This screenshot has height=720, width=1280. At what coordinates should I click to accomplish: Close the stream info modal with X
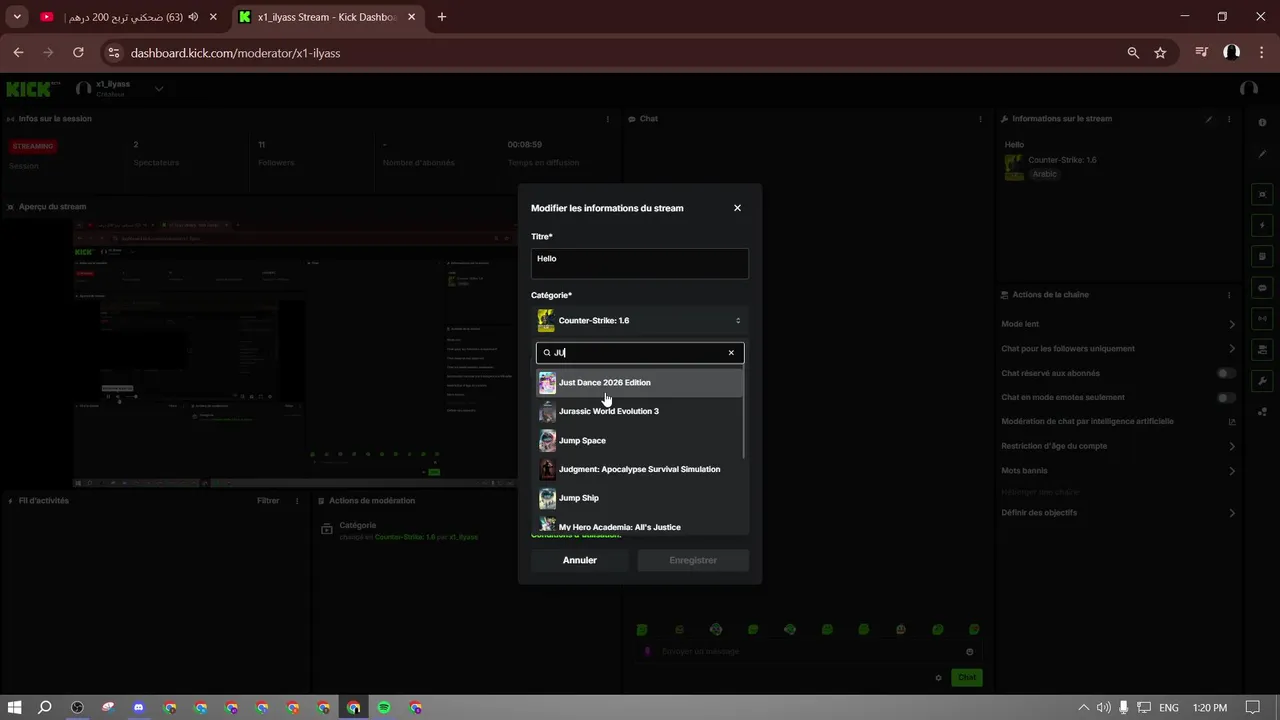pyautogui.click(x=737, y=208)
